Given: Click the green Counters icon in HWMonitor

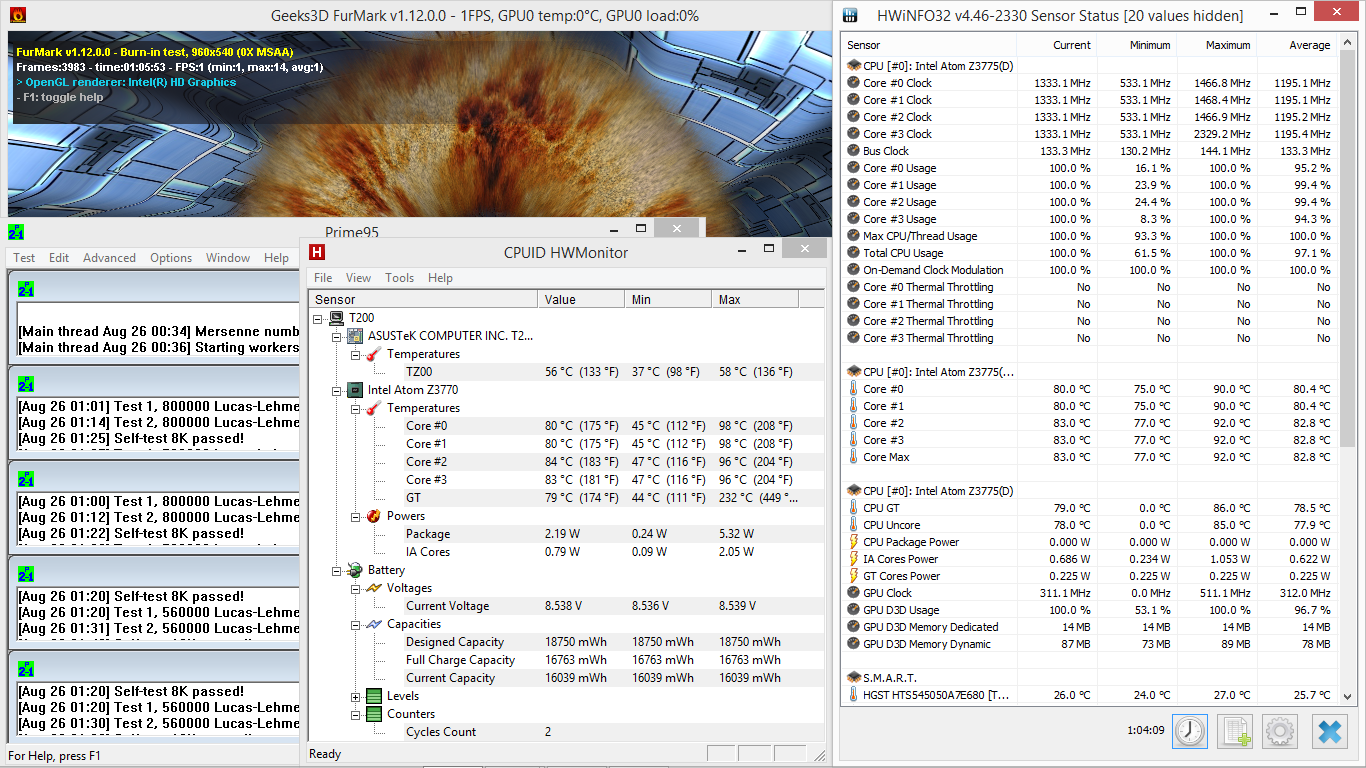Looking at the screenshot, I should click(x=373, y=714).
